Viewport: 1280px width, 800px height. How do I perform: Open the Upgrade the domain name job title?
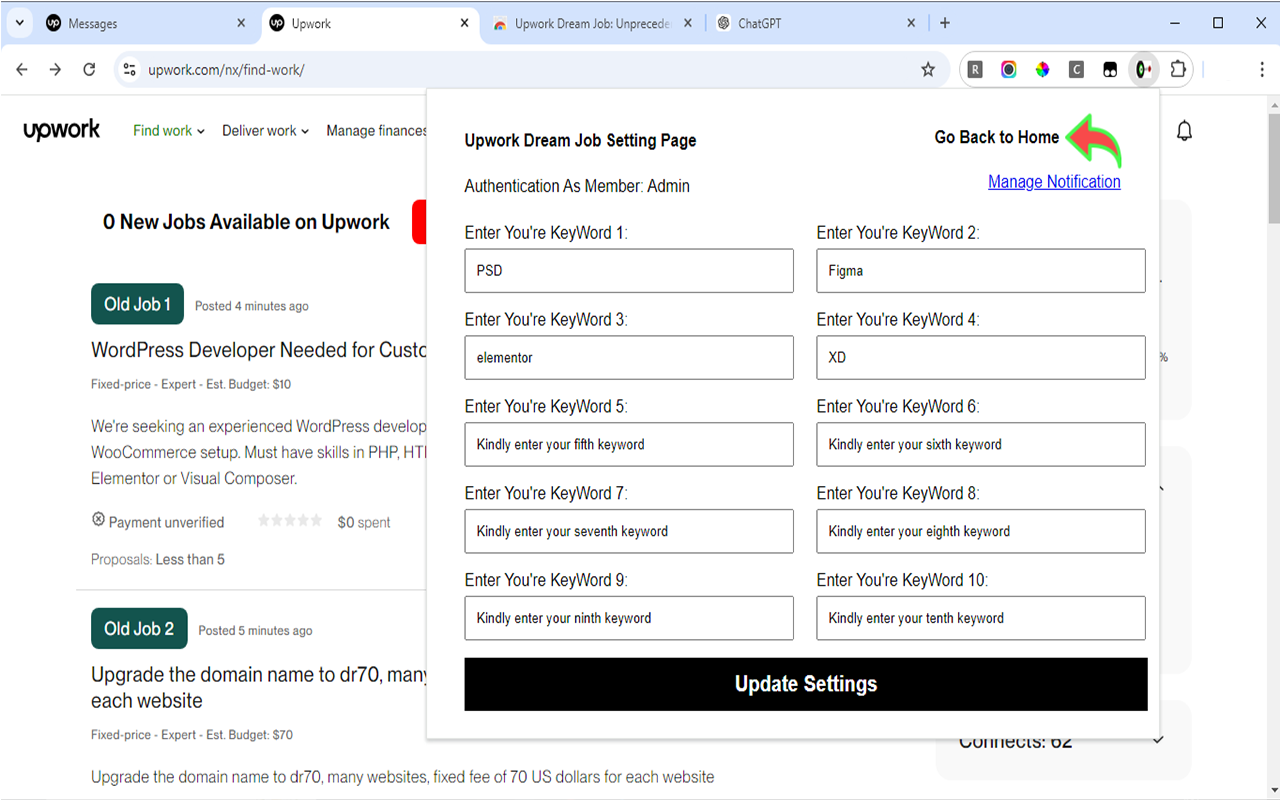click(260, 688)
